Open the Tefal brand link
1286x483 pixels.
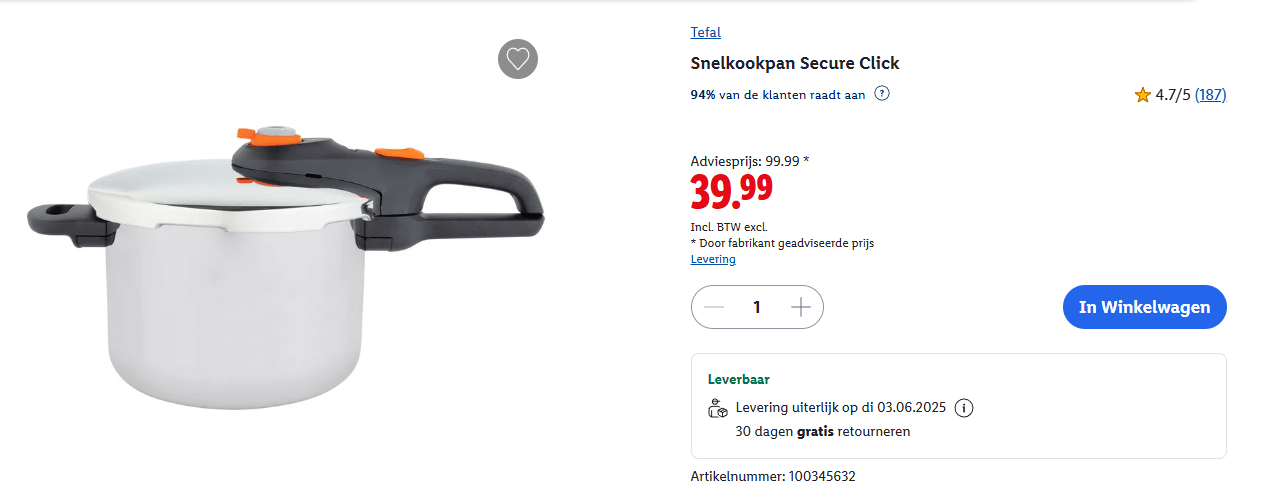coord(705,32)
